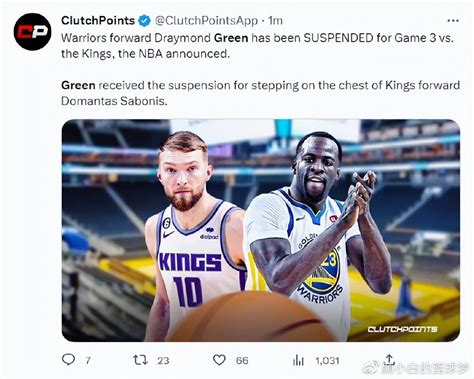This screenshot has width=474, height=379.
Task: Click the like count 66
Action: pos(242,361)
